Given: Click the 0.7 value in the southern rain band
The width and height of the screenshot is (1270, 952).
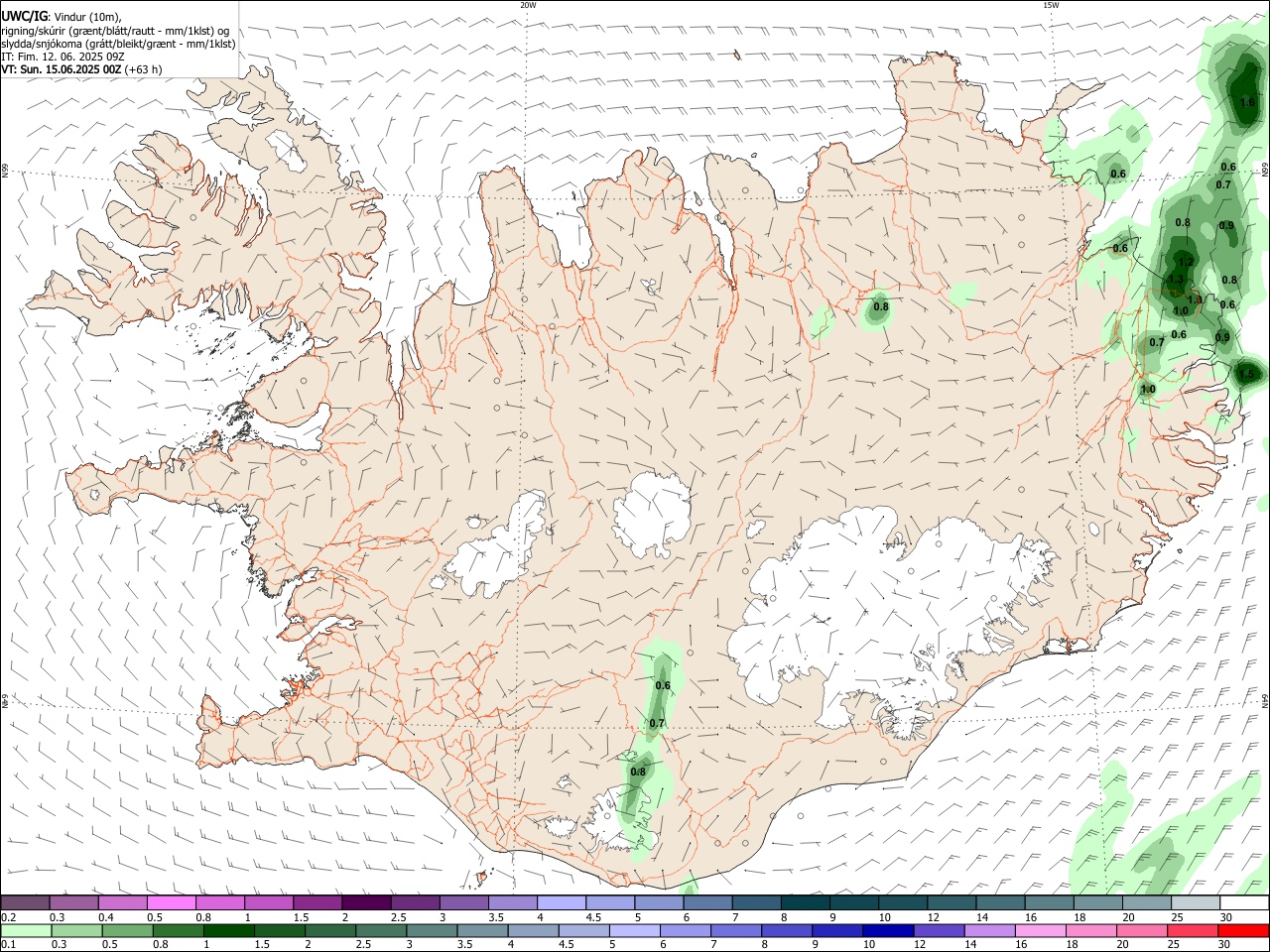Looking at the screenshot, I should coord(657,723).
